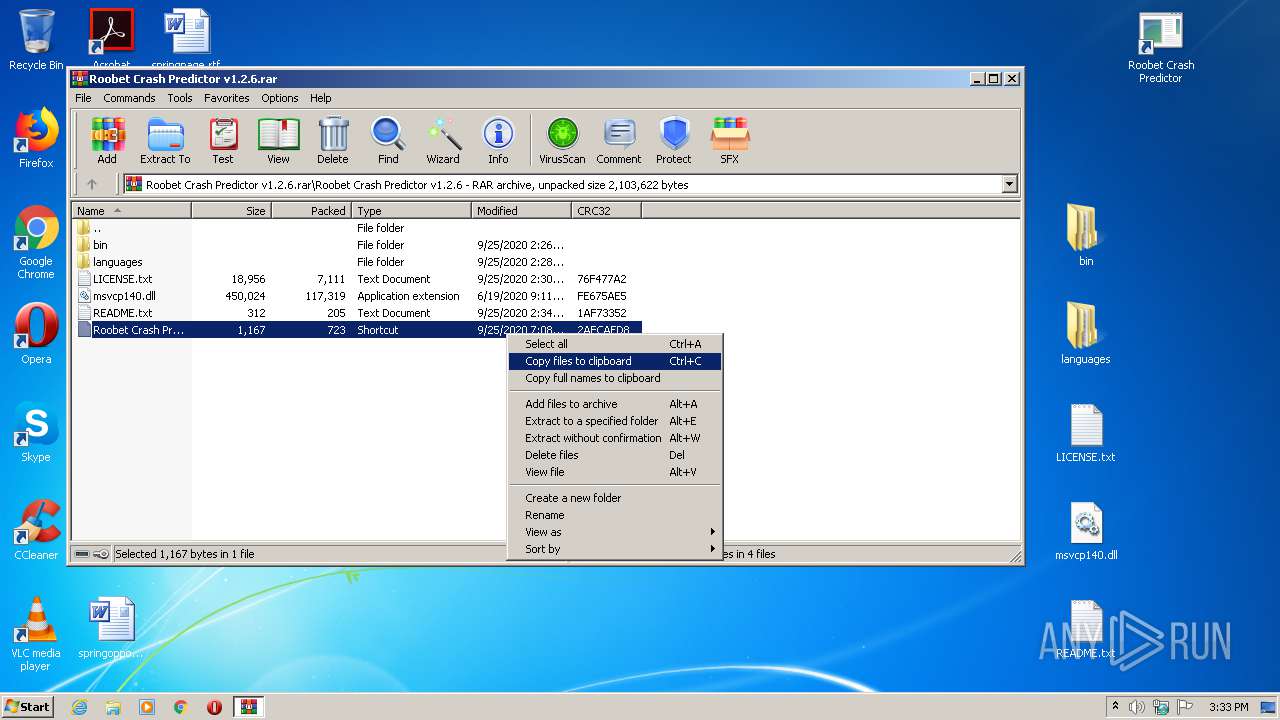
Task: Open the File menu
Action: (x=83, y=98)
